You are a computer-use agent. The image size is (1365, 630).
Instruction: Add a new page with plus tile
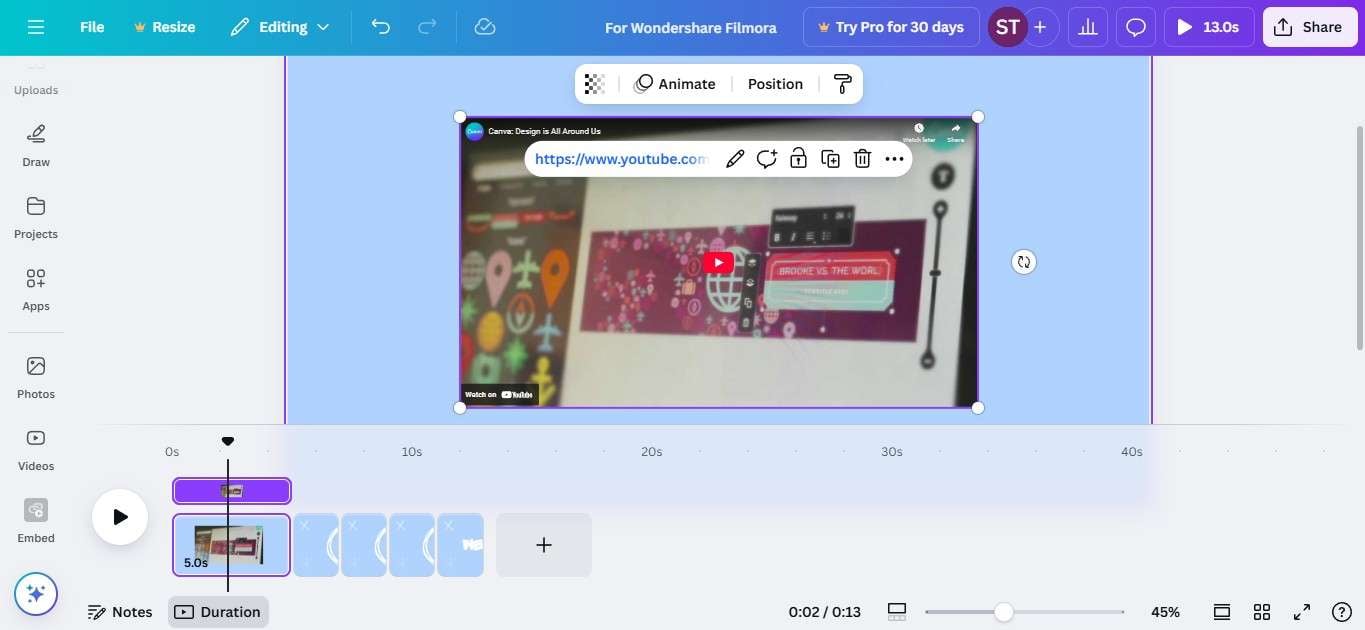[544, 545]
